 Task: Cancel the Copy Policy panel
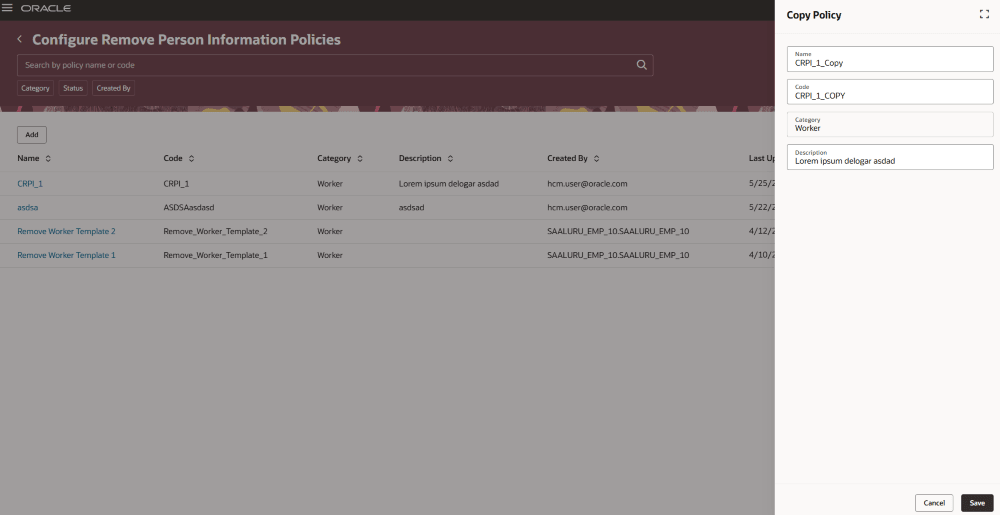(934, 503)
